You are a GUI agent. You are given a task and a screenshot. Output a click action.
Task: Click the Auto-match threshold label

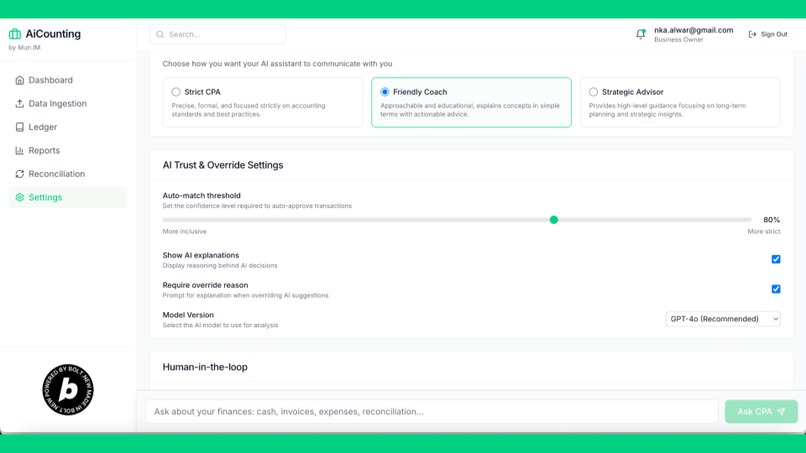[202, 195]
